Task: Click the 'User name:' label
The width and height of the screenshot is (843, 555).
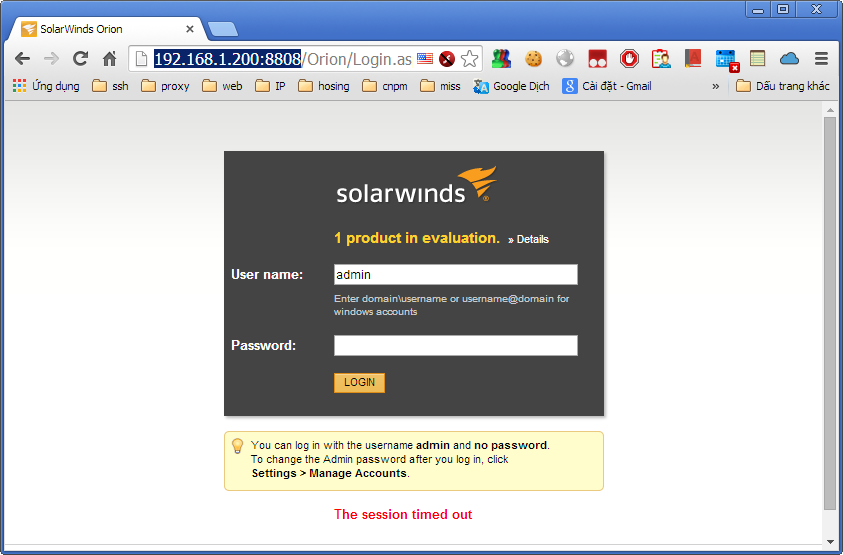Action: 267,275
